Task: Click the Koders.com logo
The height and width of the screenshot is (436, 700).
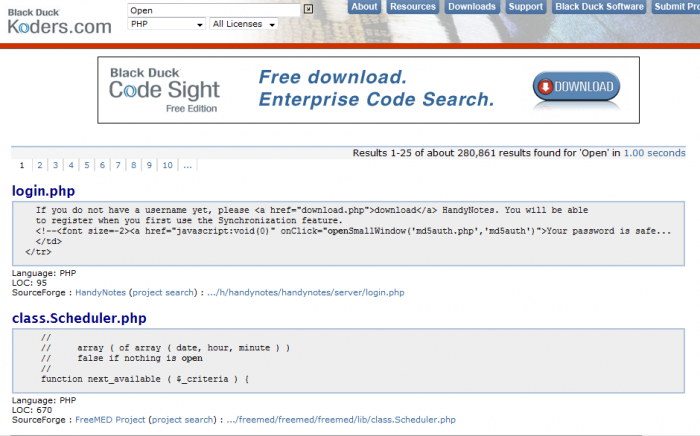Action: coord(59,21)
